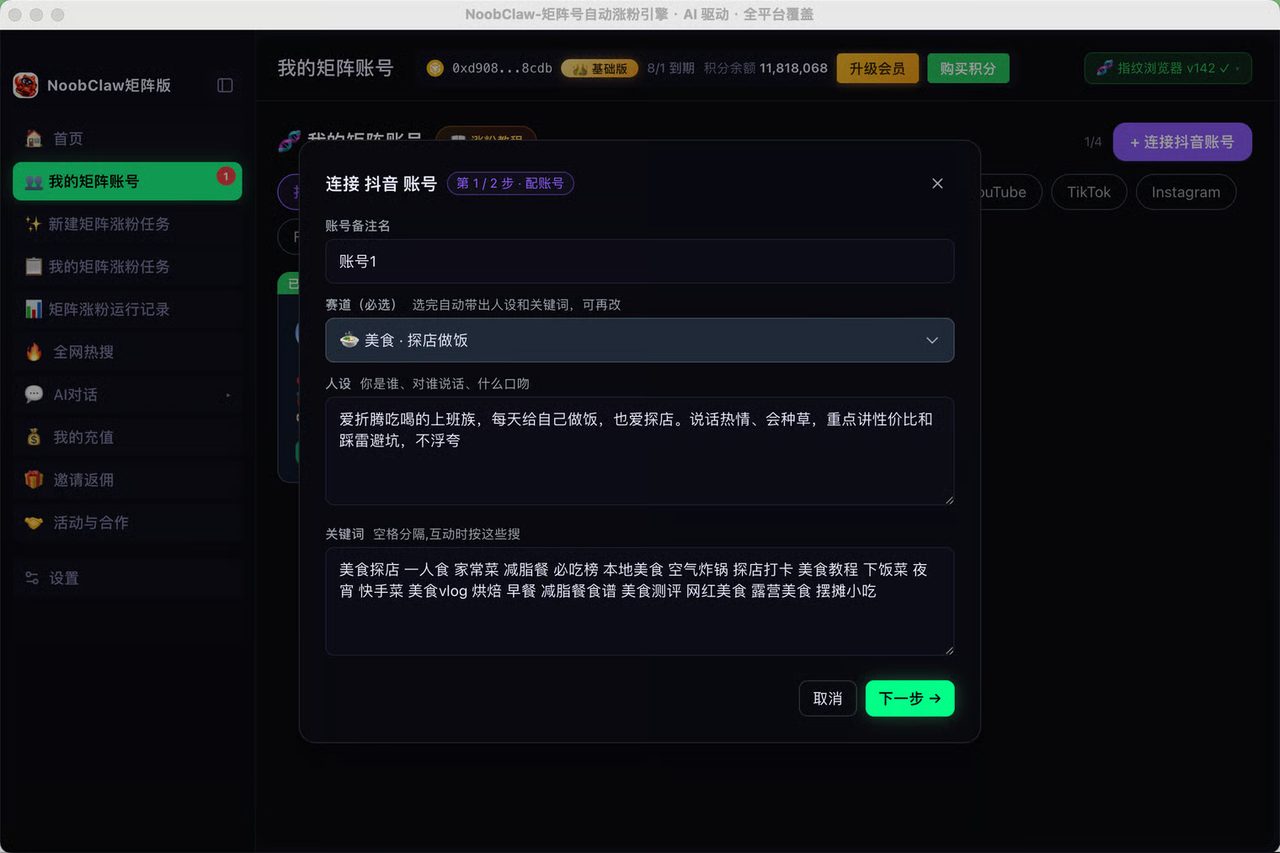The height and width of the screenshot is (853, 1280).
Task: Click the sliders icon beside 设置
Action: pos(32,578)
